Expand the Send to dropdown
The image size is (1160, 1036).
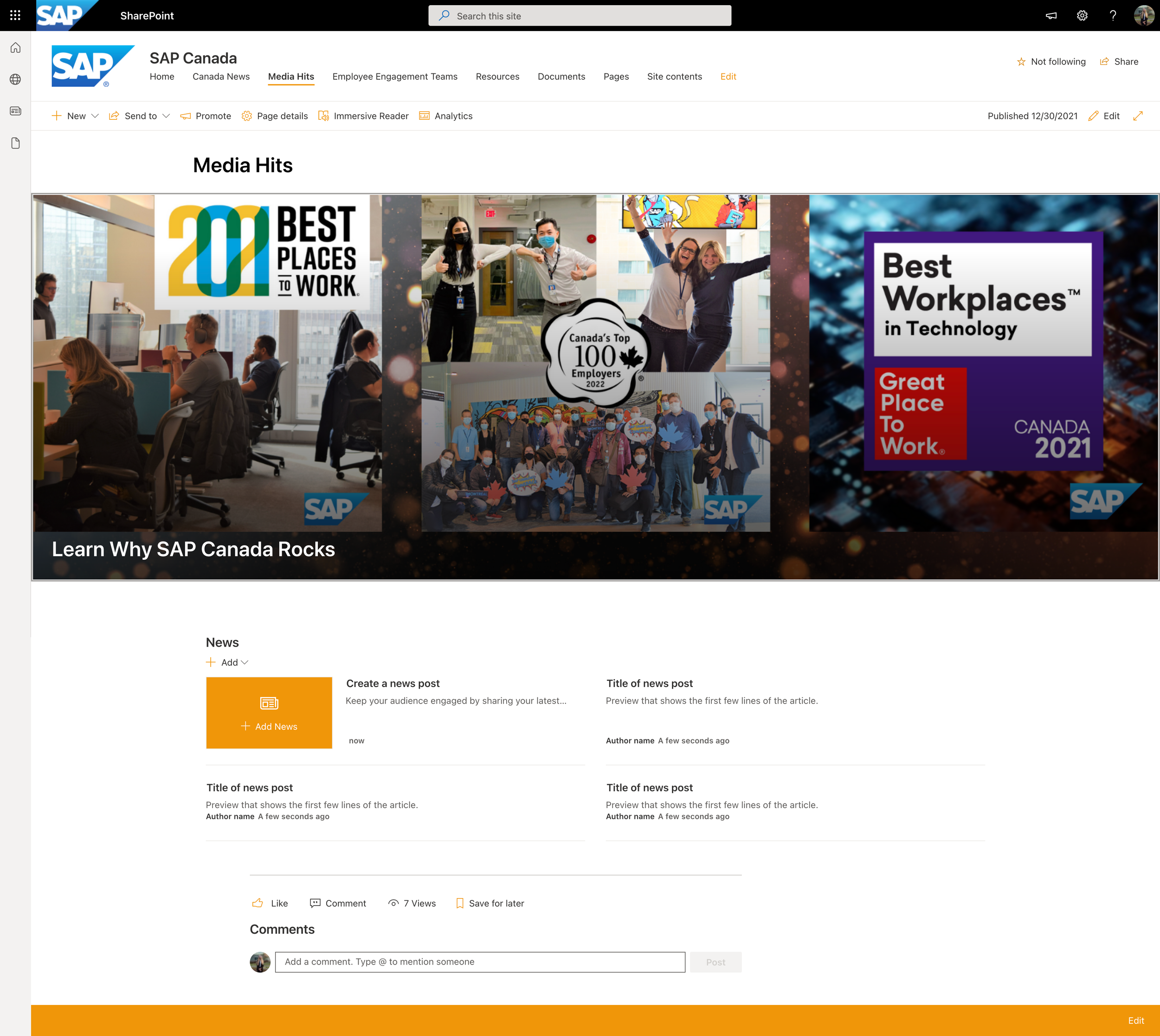[x=139, y=116]
